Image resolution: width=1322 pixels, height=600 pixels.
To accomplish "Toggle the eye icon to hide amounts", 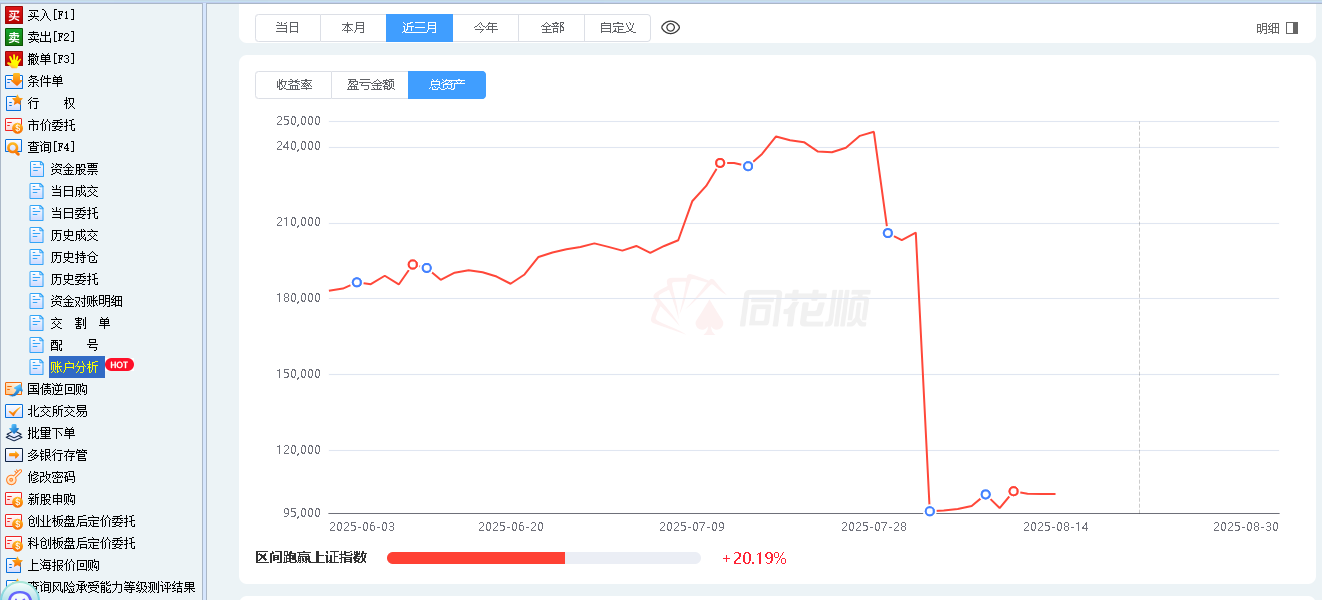I will click(671, 28).
